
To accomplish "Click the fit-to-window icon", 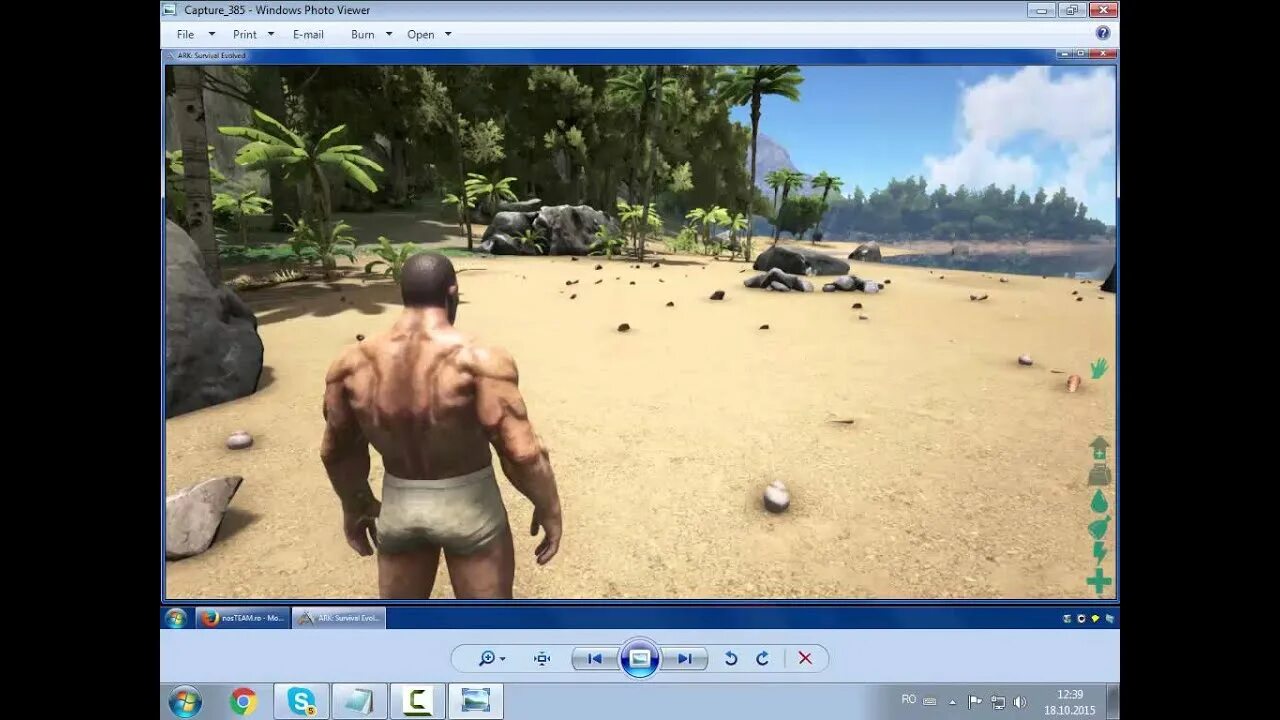I will (x=540, y=658).
